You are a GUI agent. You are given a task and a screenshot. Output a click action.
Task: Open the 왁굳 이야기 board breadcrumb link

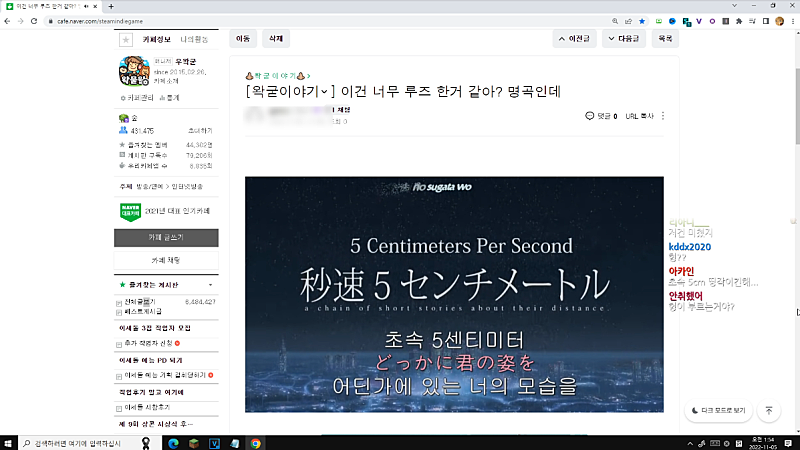tap(278, 76)
